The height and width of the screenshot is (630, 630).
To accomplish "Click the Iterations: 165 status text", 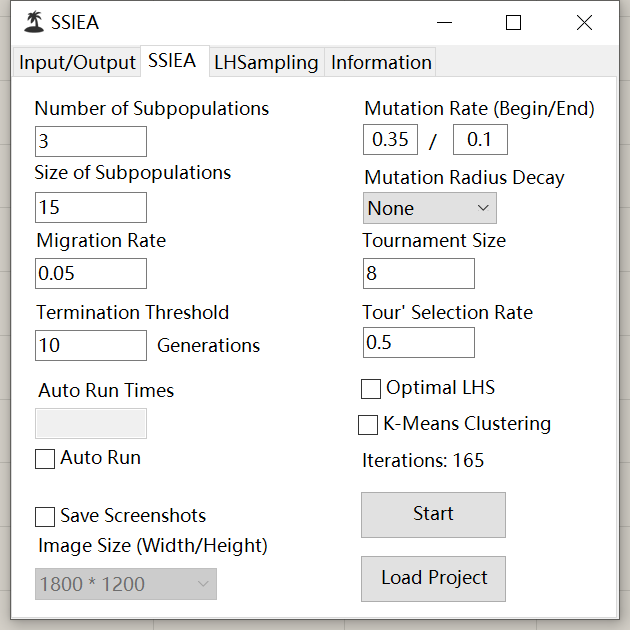I will [423, 460].
